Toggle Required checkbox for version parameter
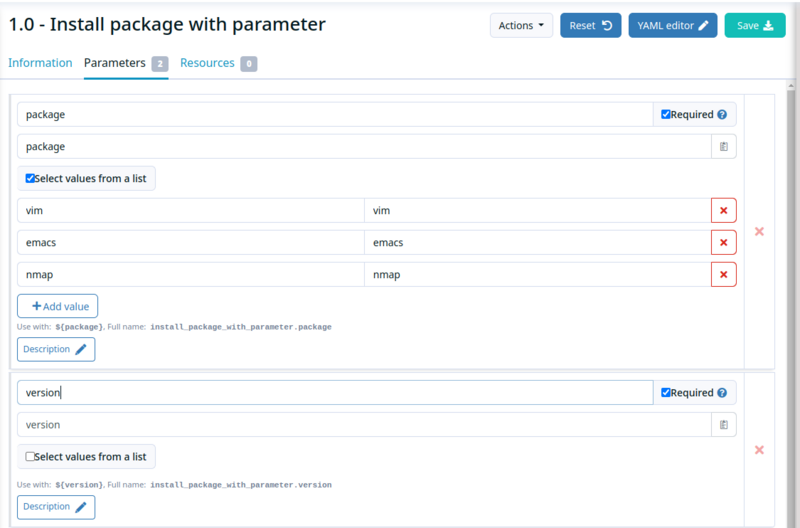Viewport: 800px width, 528px height. [x=666, y=392]
